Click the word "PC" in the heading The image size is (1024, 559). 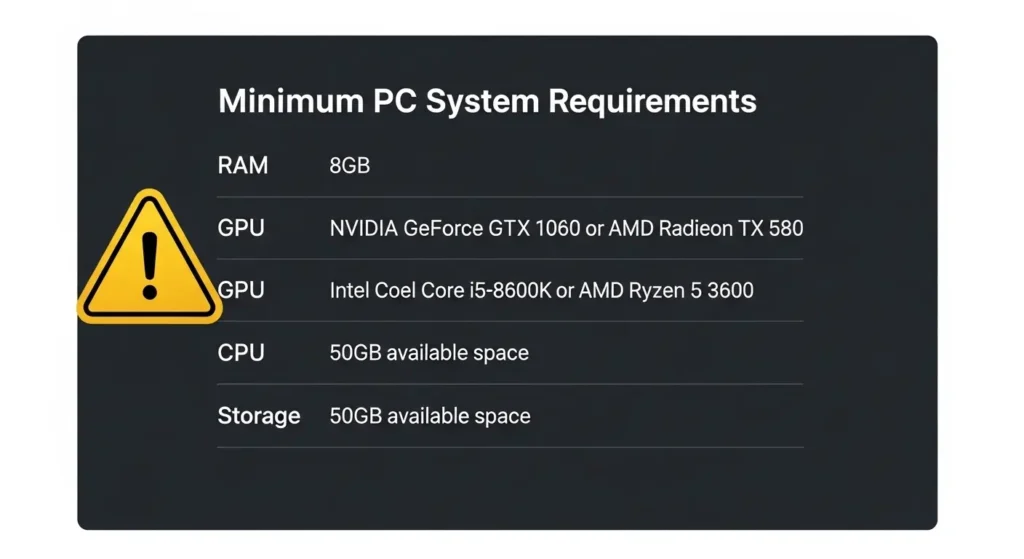pos(394,101)
